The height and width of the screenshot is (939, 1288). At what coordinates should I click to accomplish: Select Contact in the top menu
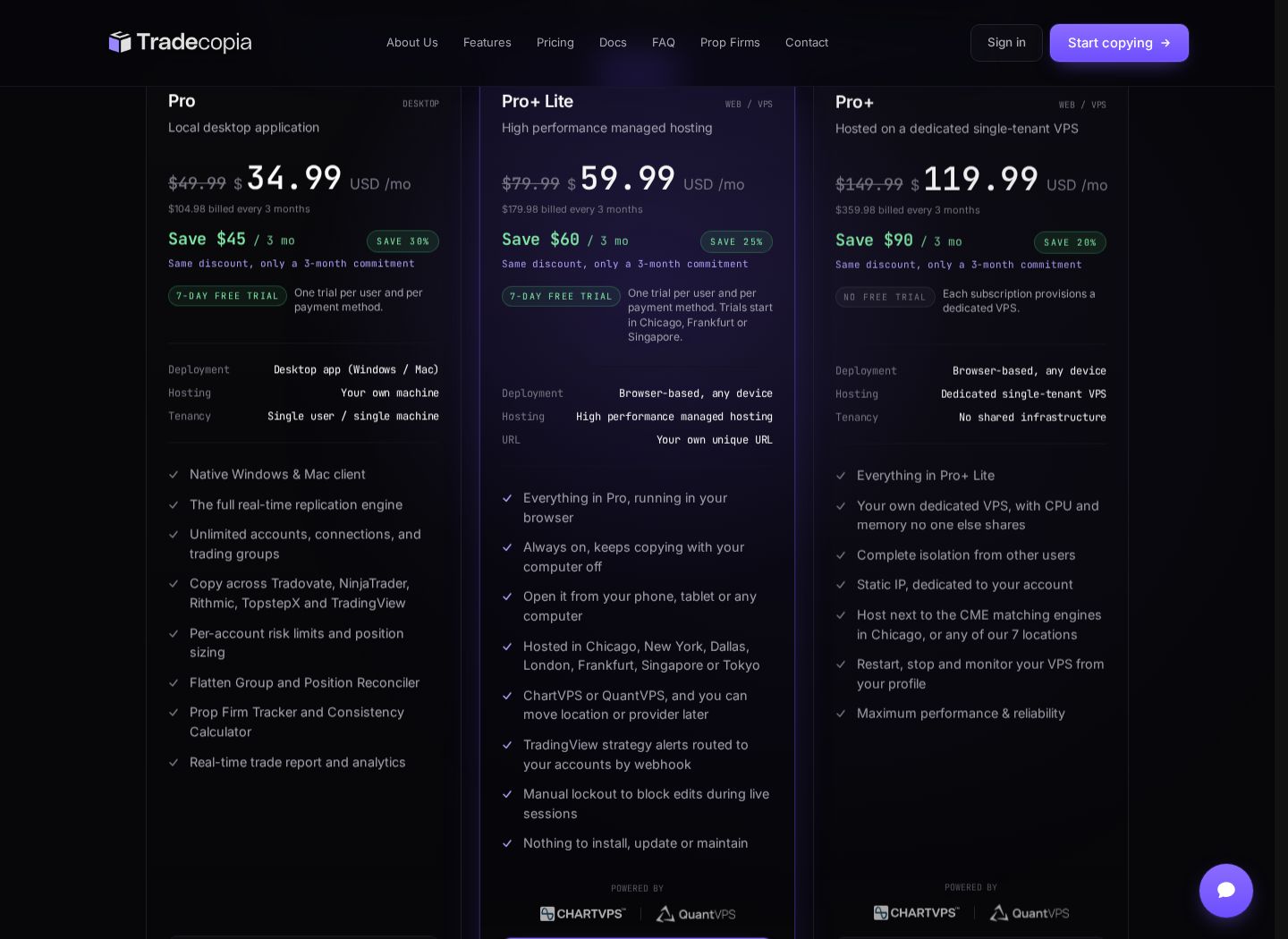(x=807, y=43)
